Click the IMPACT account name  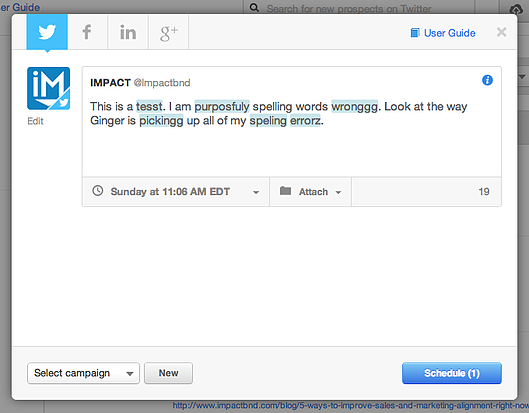(x=110, y=83)
